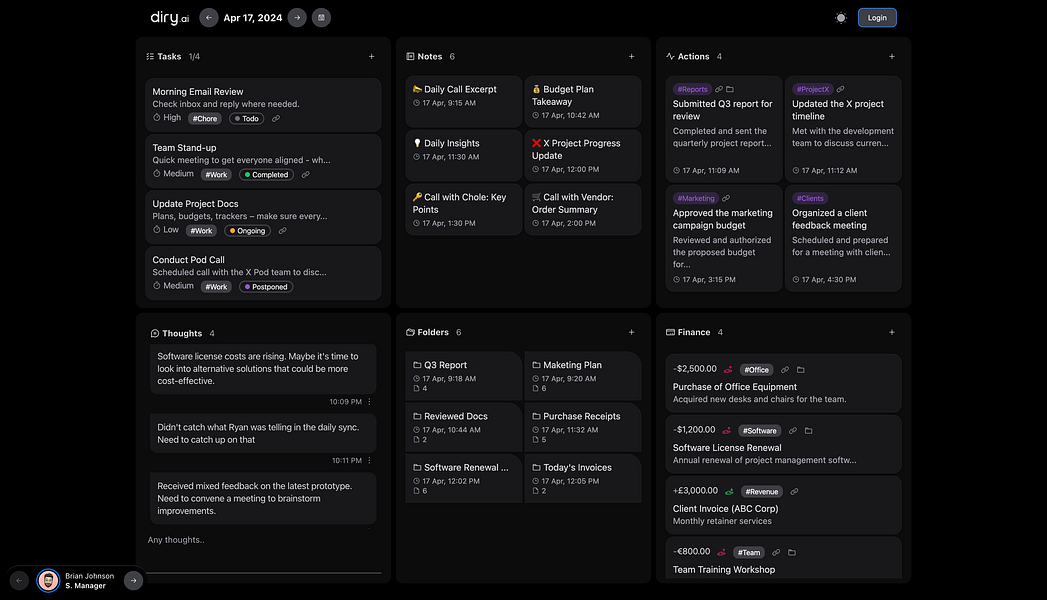Click the Todo status on Morning Email Review
The width and height of the screenshot is (1047, 600).
pyautogui.click(x=246, y=119)
